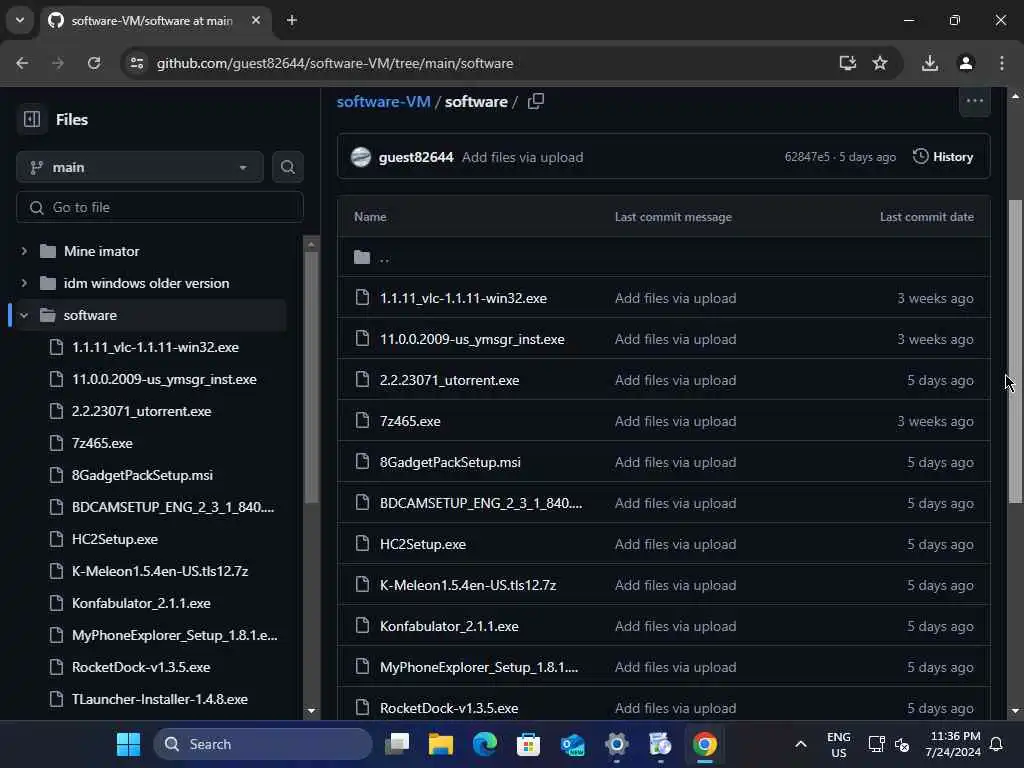The image size is (1024, 768).
Task: Reload the page
Action: (94, 63)
